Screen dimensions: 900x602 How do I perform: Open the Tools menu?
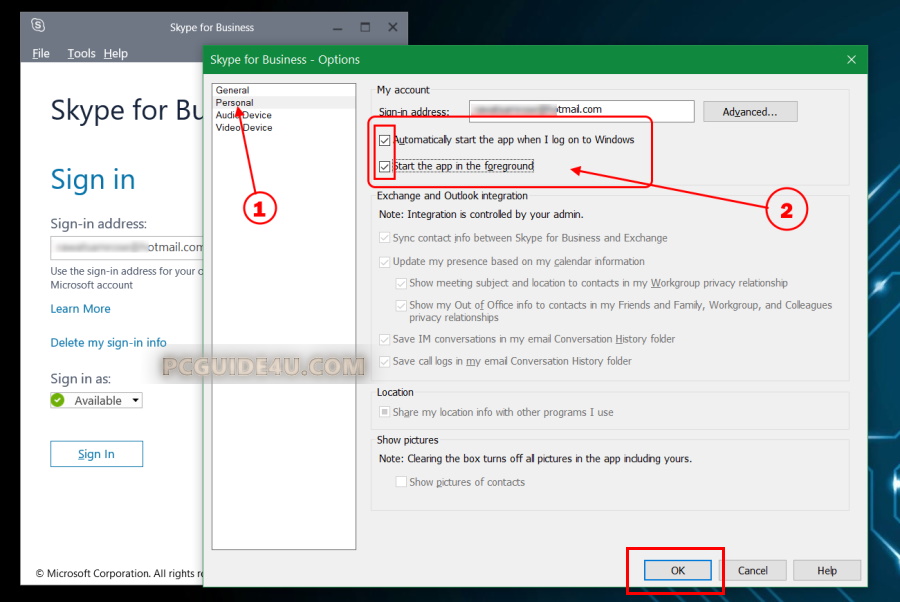[81, 54]
